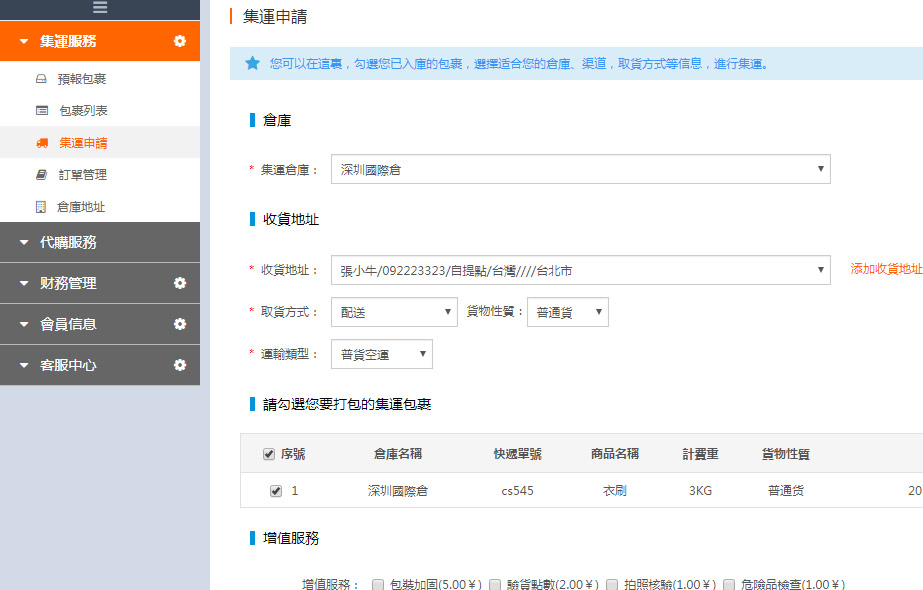Expand the 財務管理 section arrow

click(24, 283)
